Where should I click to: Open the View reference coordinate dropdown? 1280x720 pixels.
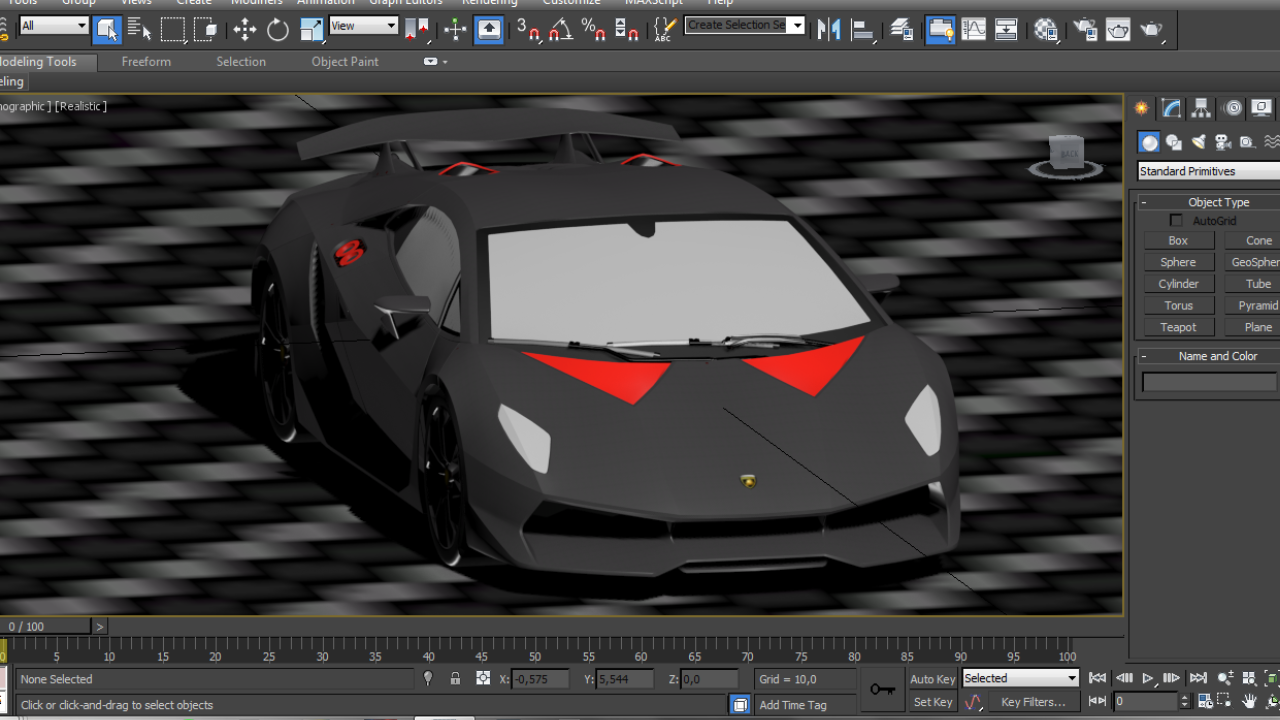(x=364, y=26)
